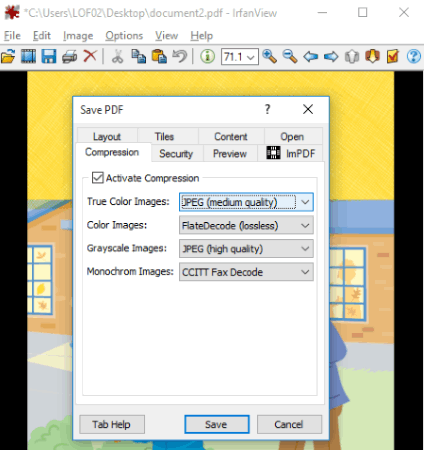Go to next image with right arrow

pos(331,57)
